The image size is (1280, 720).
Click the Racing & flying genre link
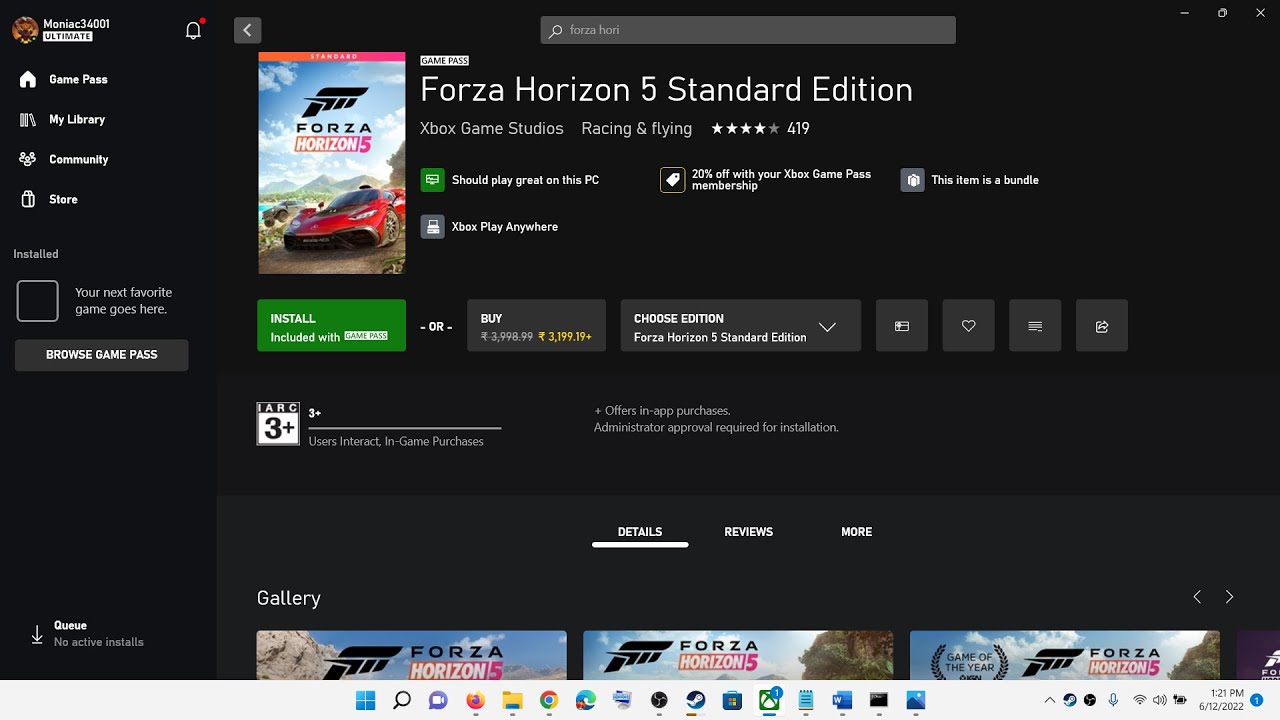[x=636, y=128]
